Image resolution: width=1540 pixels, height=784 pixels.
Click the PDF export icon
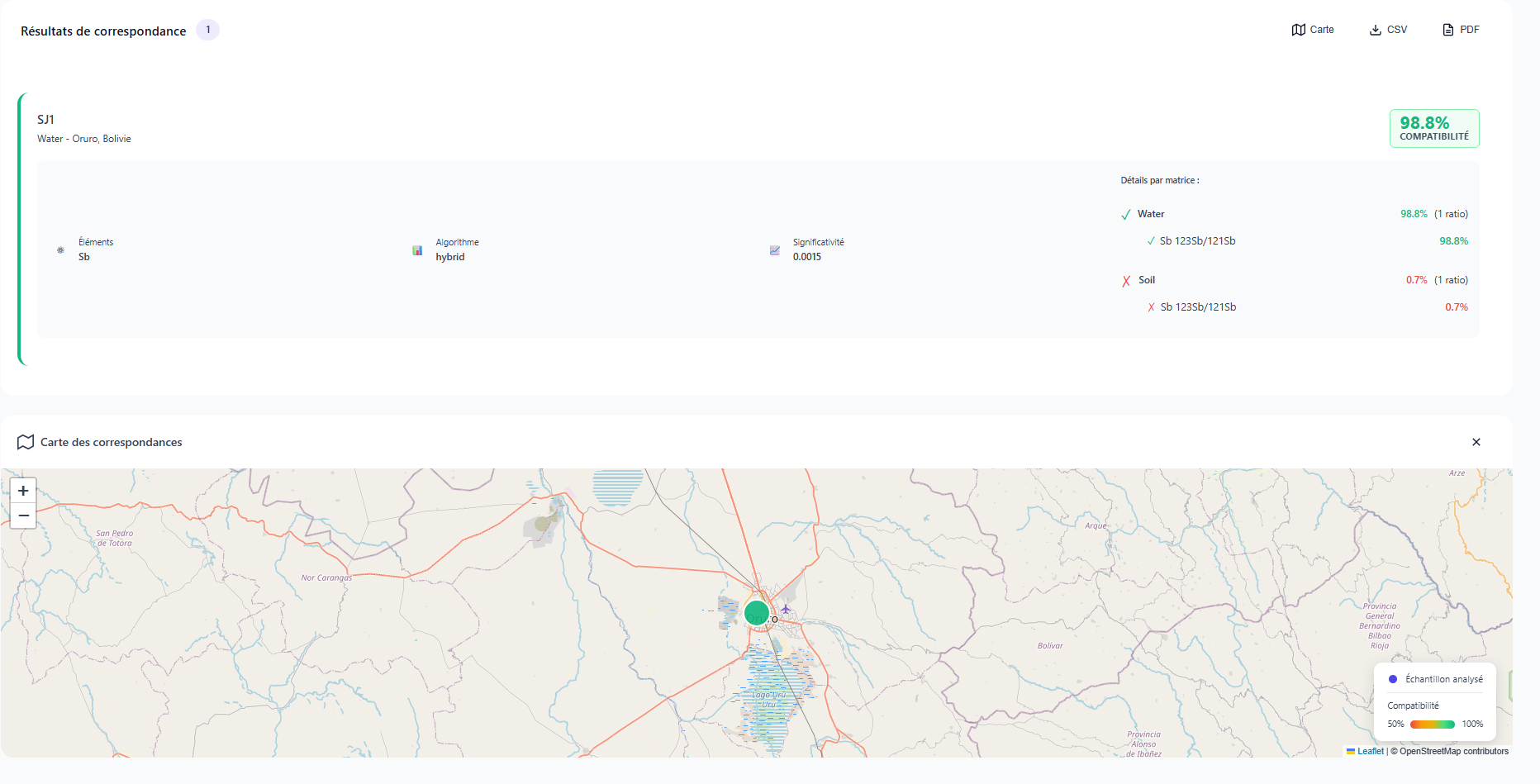(1447, 29)
